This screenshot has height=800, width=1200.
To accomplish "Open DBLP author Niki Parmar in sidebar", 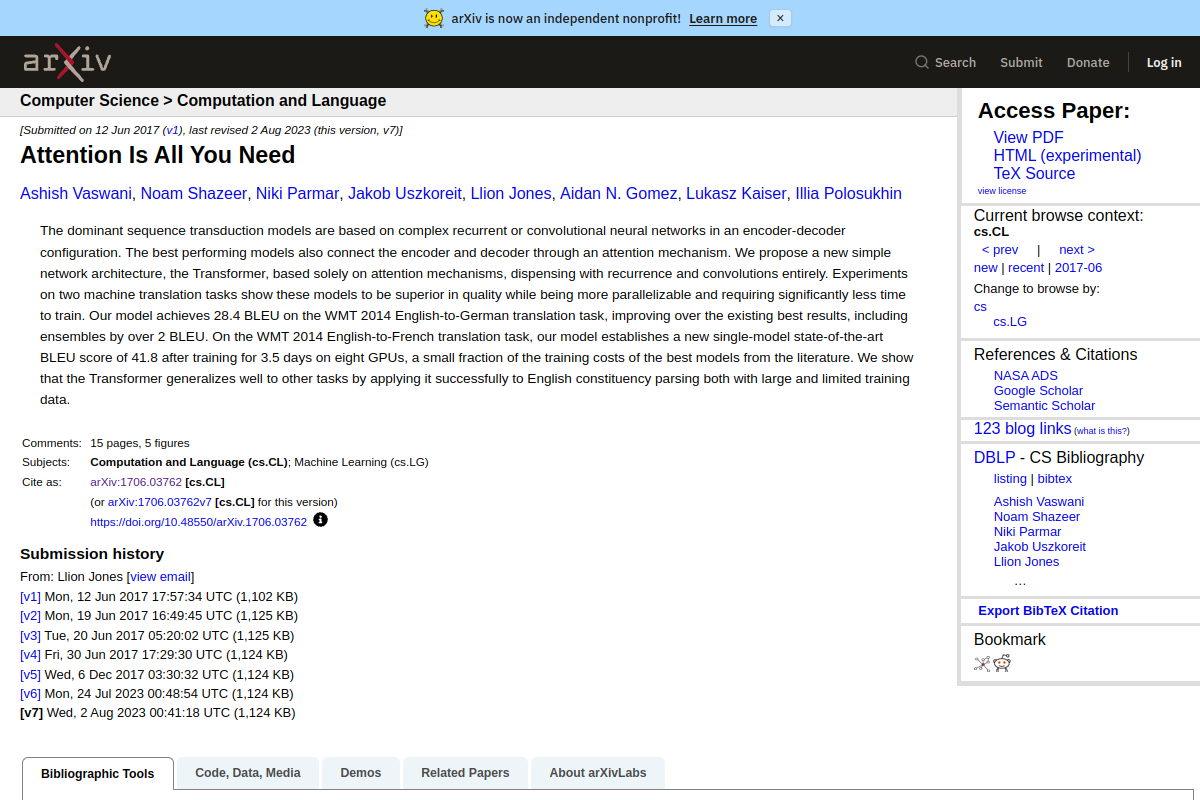I will 1027,531.
